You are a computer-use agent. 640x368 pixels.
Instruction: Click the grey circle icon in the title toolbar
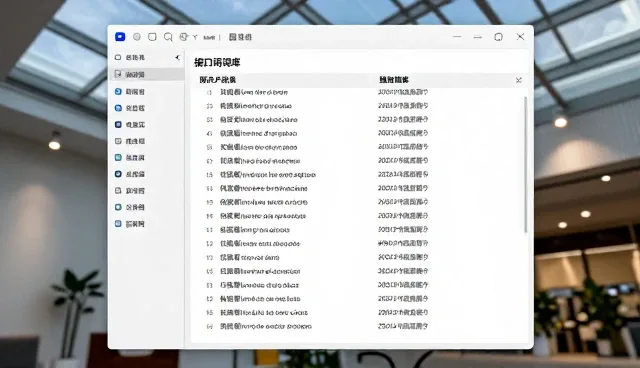point(137,37)
